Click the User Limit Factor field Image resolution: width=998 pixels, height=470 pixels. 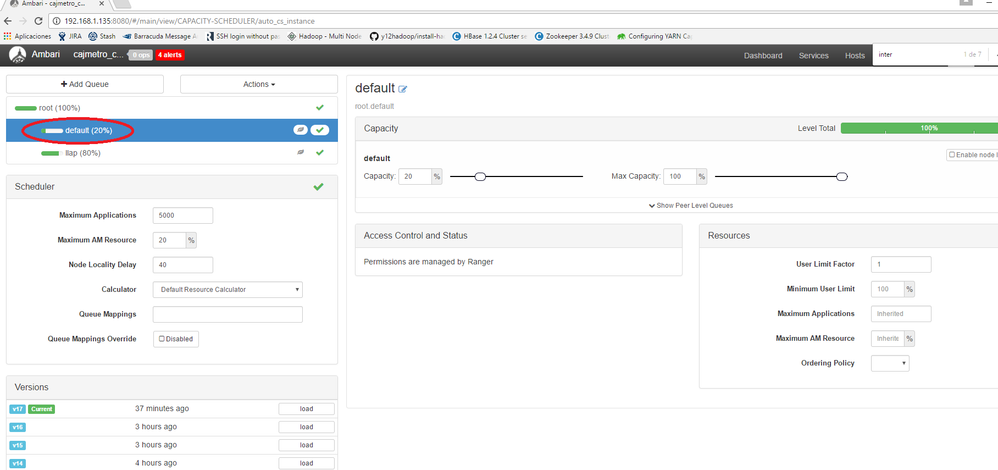[901, 264]
